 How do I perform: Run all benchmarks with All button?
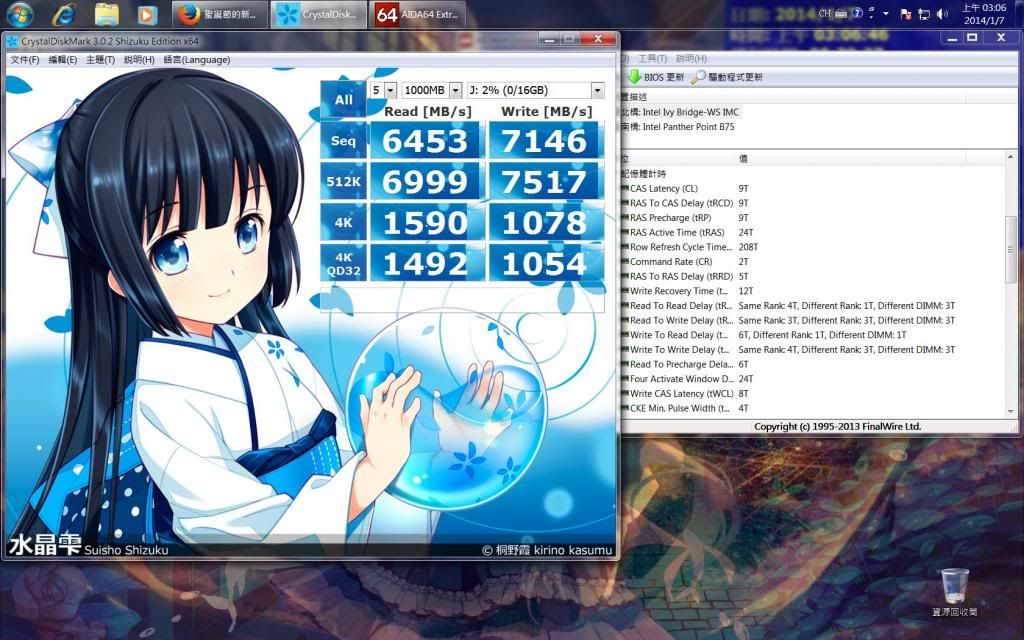[344, 99]
